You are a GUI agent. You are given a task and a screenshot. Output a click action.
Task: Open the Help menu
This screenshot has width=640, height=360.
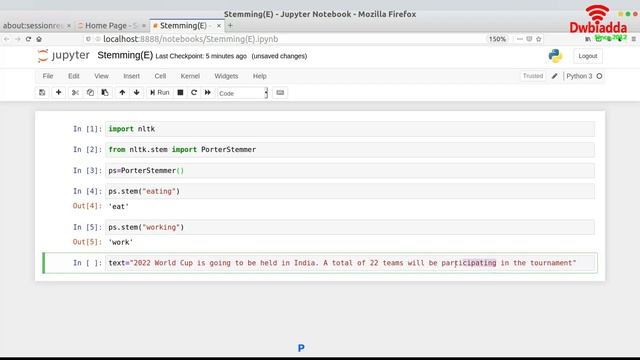[260, 76]
